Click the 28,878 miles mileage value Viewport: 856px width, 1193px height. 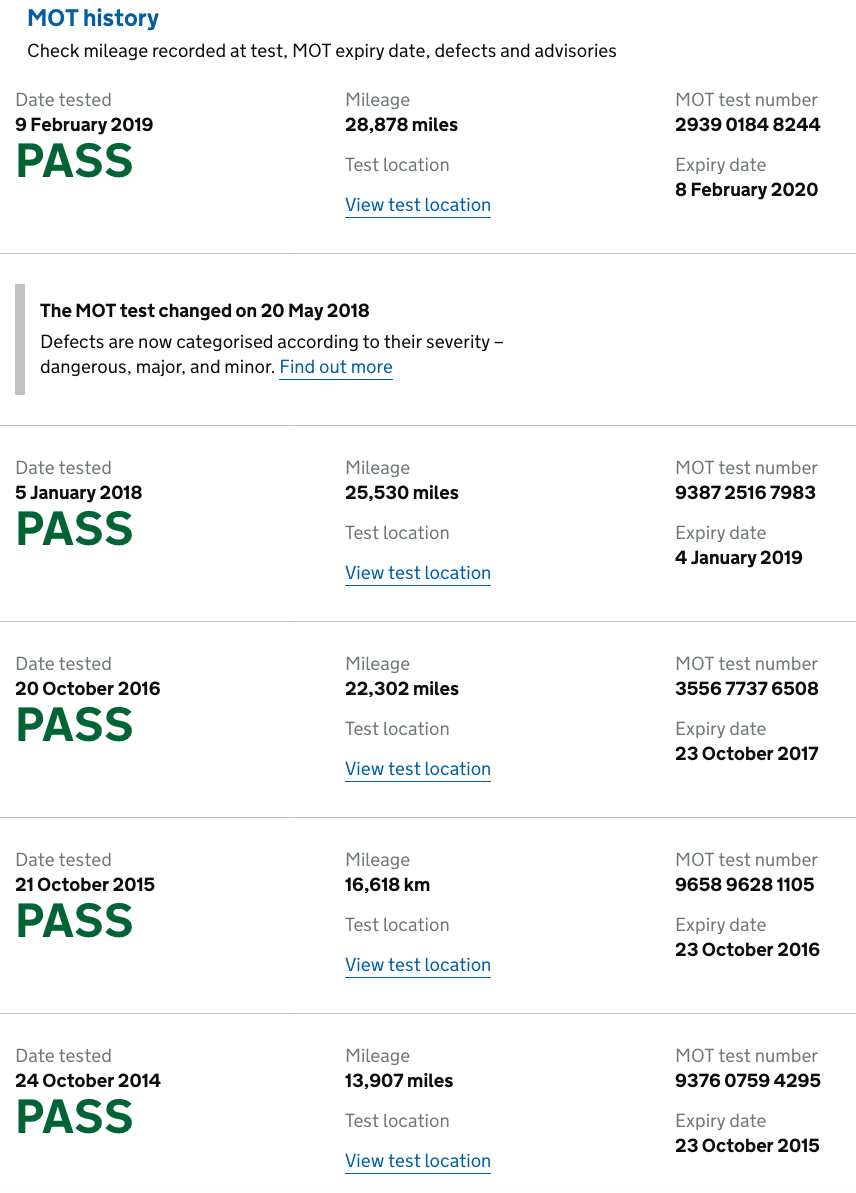click(x=402, y=125)
